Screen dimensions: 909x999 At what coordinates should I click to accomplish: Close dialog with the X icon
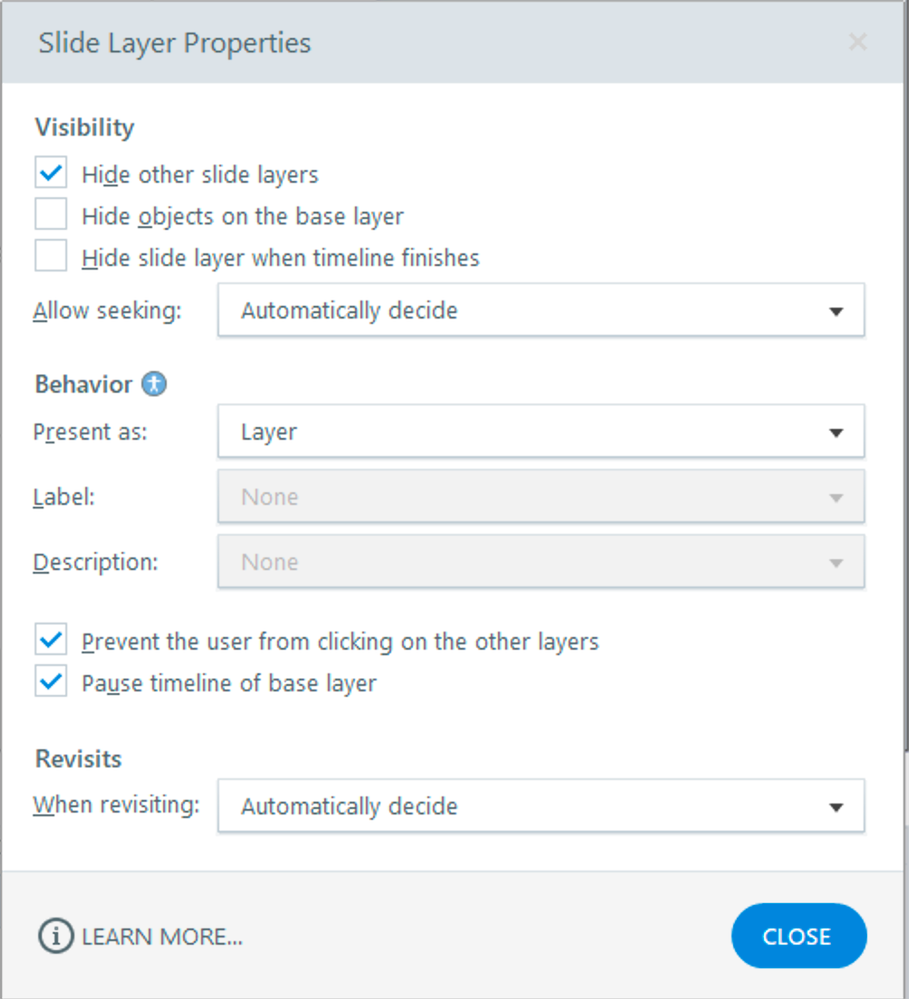click(x=857, y=42)
